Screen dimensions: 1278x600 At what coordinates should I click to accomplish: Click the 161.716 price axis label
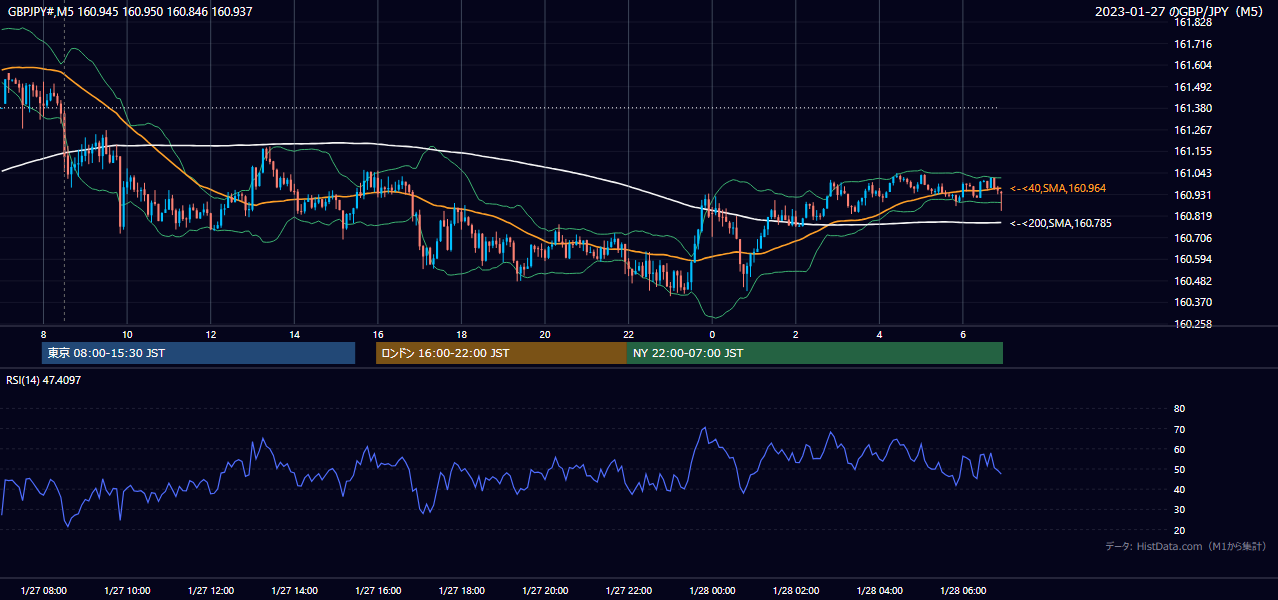(1192, 44)
